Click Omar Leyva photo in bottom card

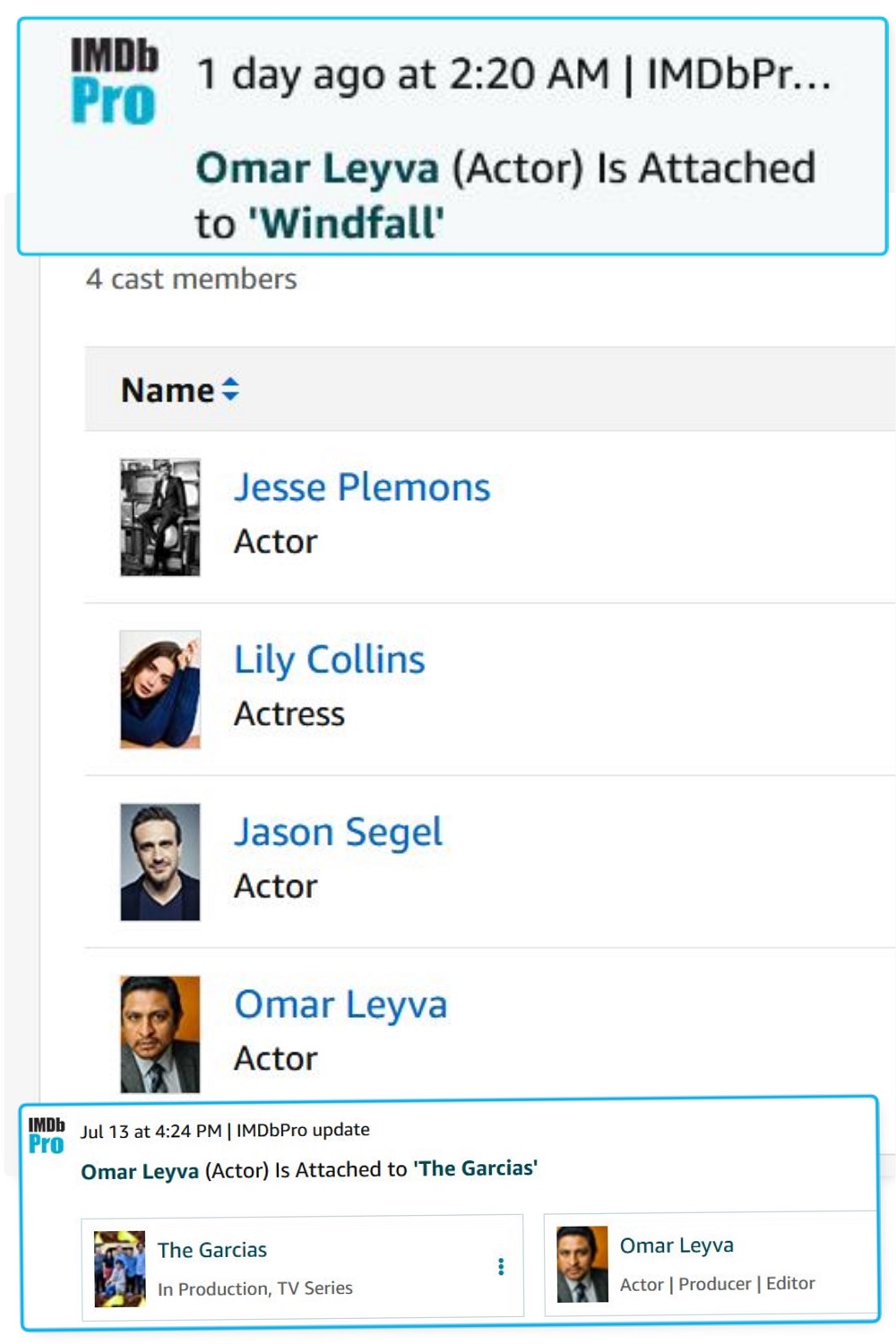582,1263
